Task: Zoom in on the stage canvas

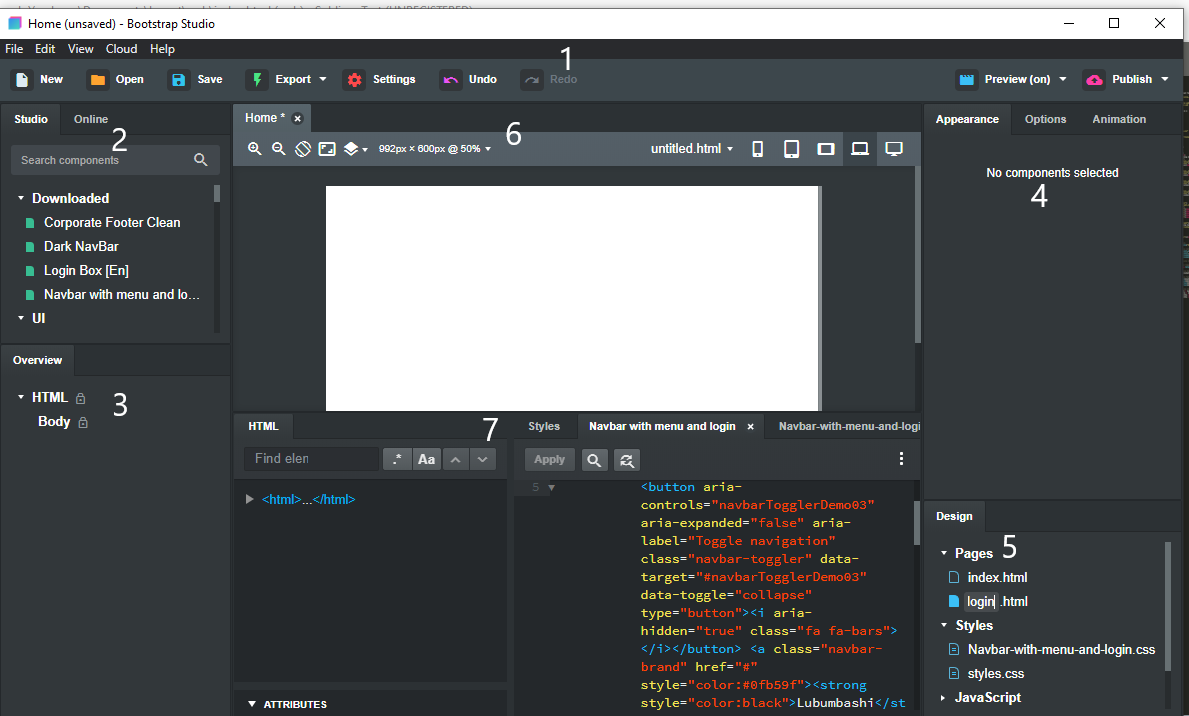Action: [x=255, y=149]
